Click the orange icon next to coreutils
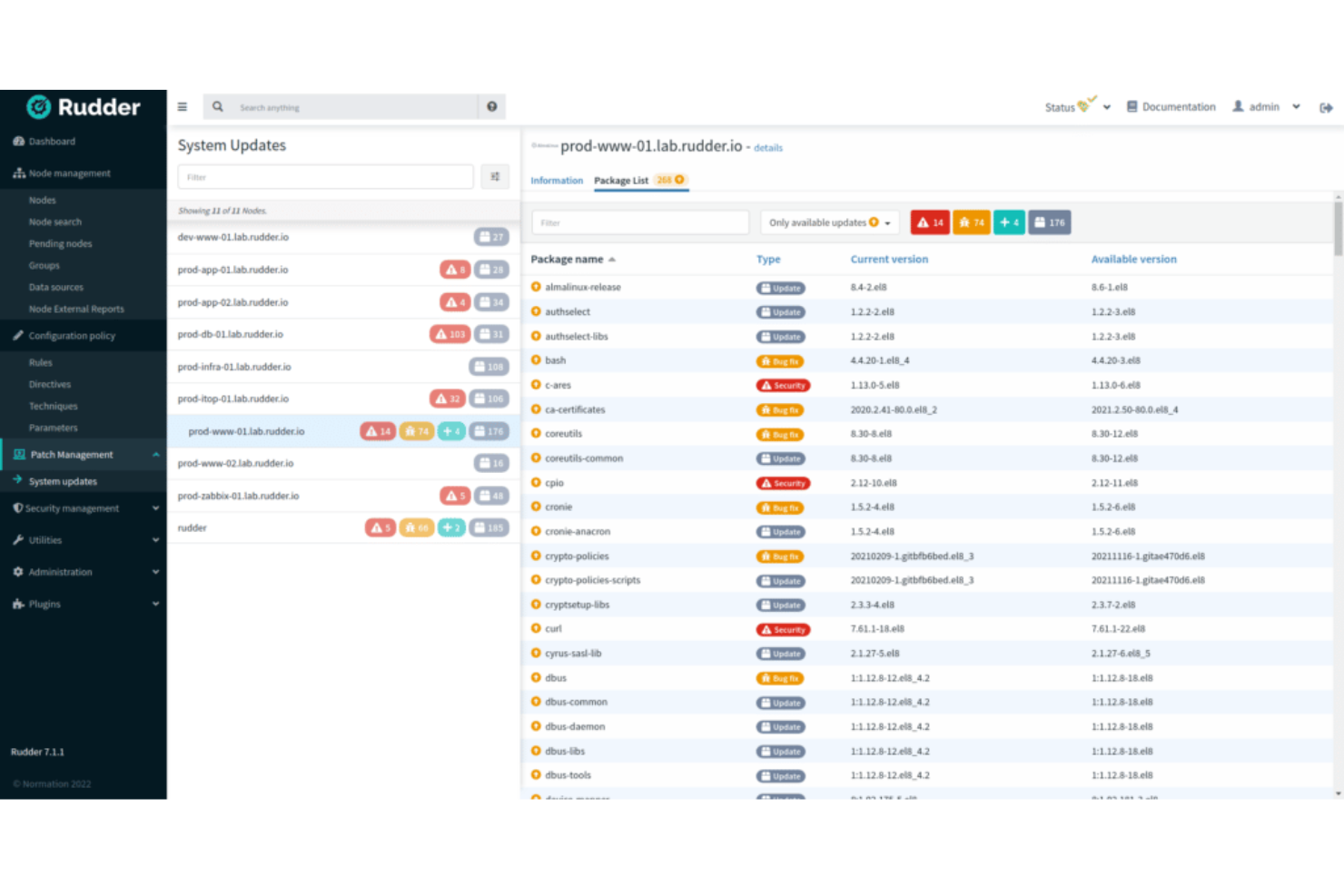 coord(536,434)
